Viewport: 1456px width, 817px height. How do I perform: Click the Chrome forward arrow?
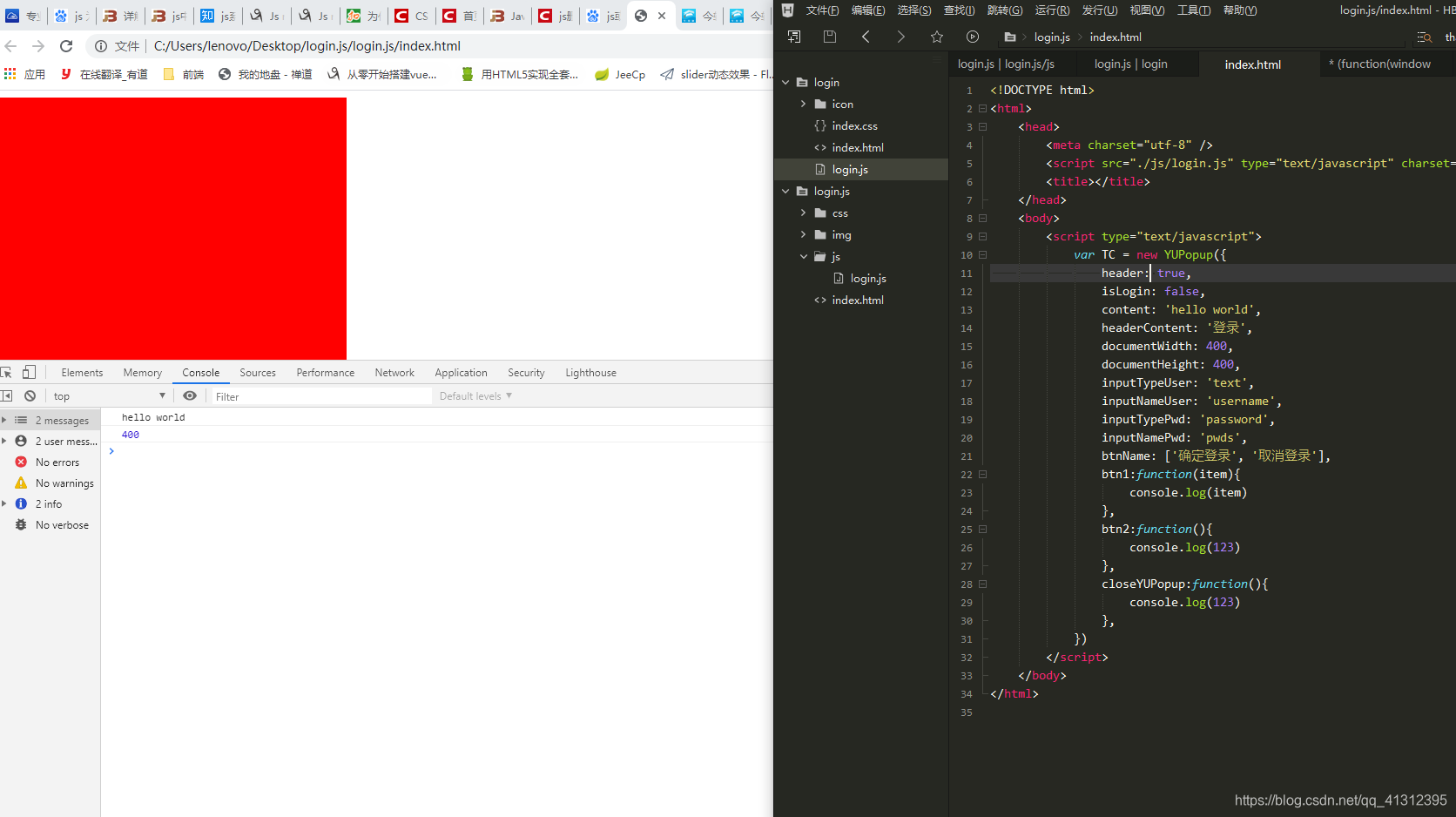tap(38, 46)
